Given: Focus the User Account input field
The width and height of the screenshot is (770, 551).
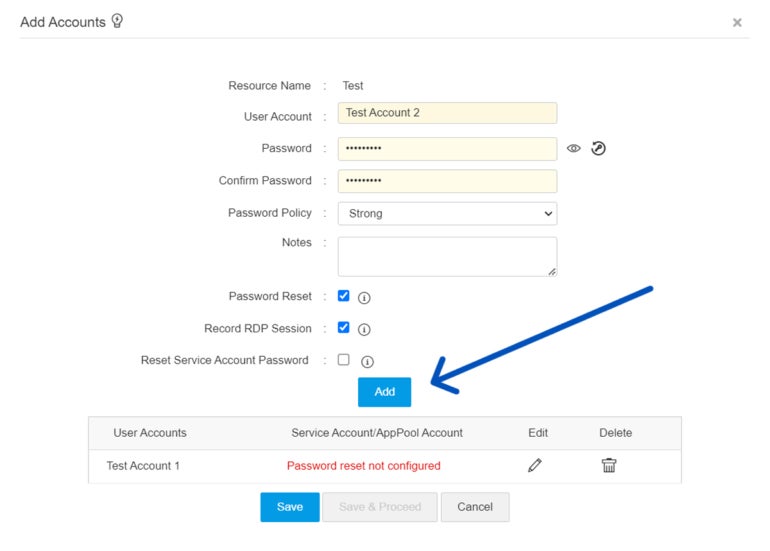Looking at the screenshot, I should point(447,113).
